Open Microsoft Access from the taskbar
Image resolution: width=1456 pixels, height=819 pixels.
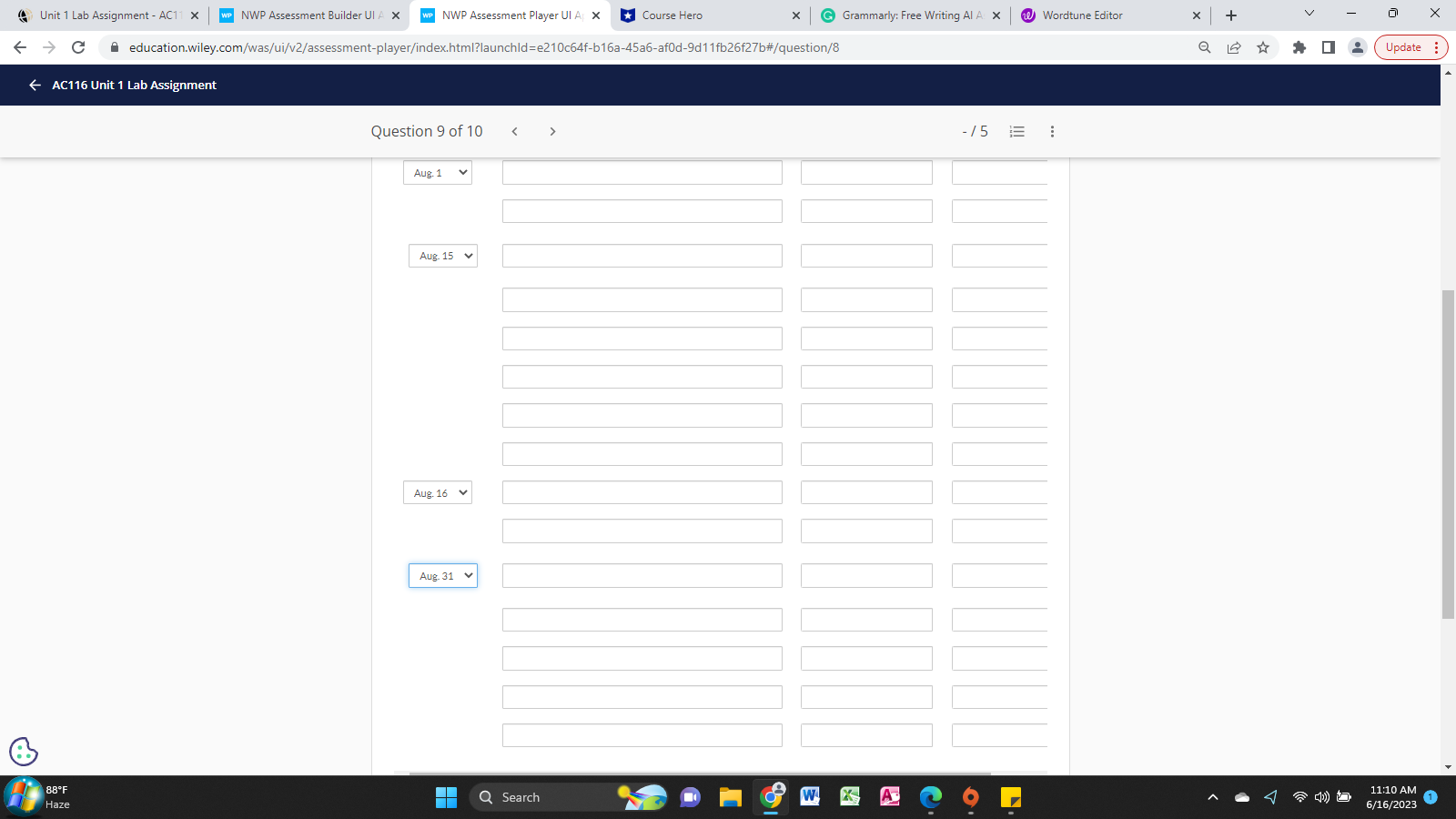(x=891, y=797)
